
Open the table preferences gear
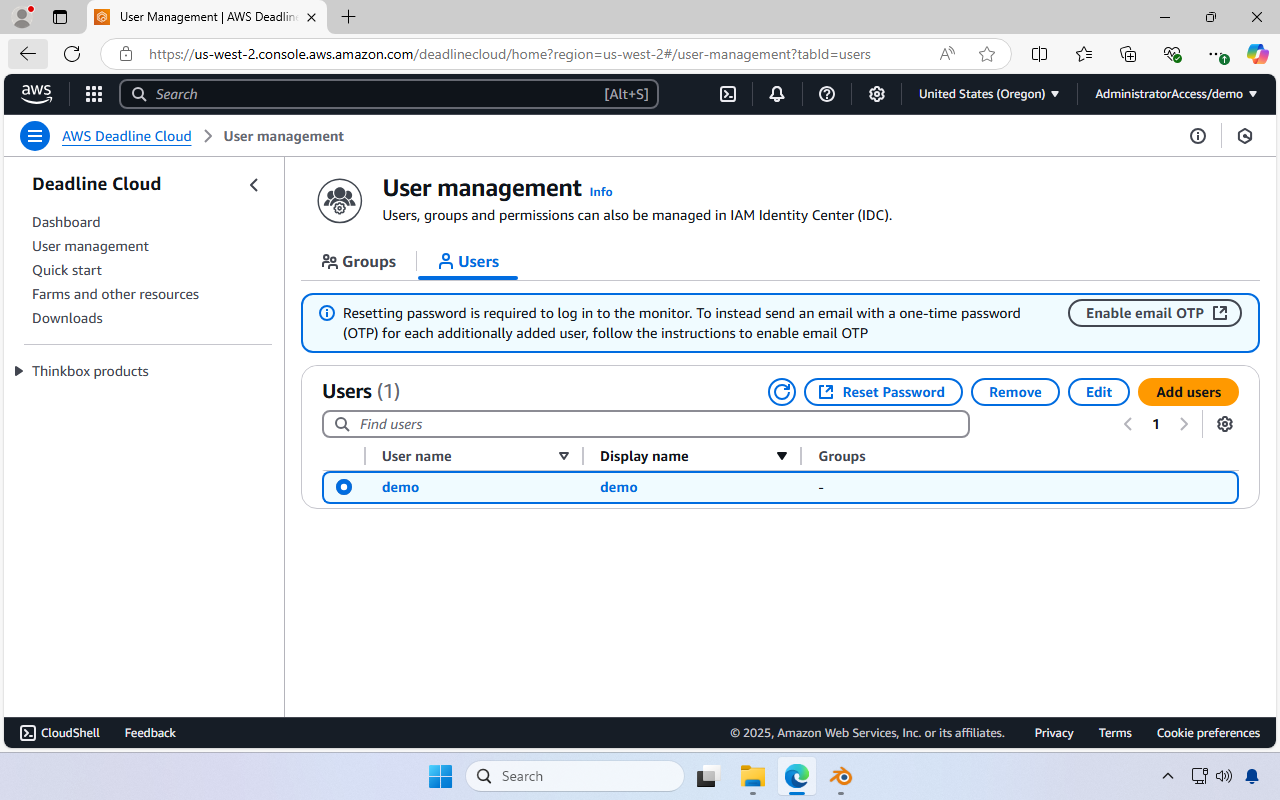click(1224, 424)
